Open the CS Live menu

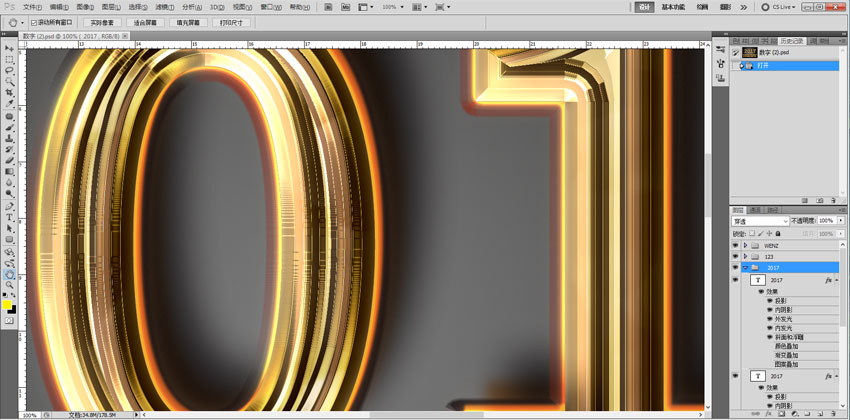779,7
